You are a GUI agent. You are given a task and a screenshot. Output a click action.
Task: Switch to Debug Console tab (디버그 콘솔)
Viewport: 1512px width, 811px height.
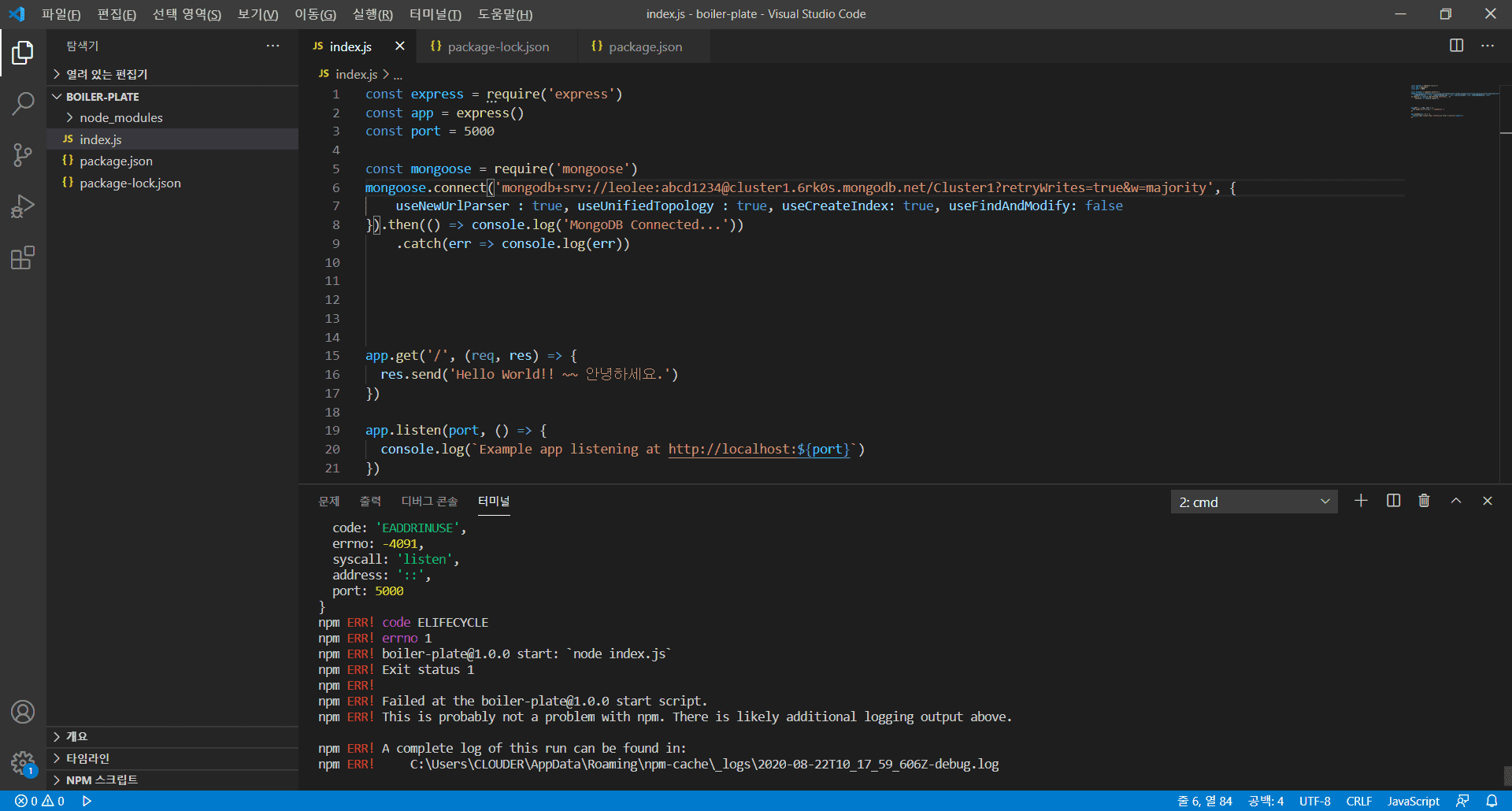point(429,501)
